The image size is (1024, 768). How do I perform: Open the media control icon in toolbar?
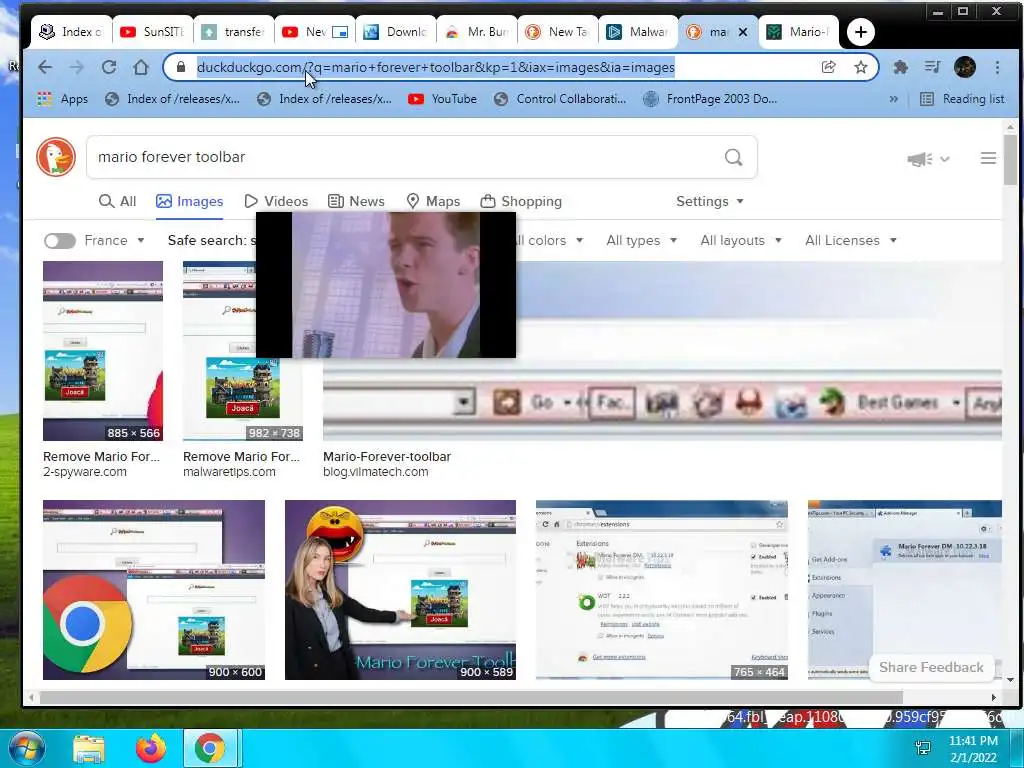pos(933,67)
